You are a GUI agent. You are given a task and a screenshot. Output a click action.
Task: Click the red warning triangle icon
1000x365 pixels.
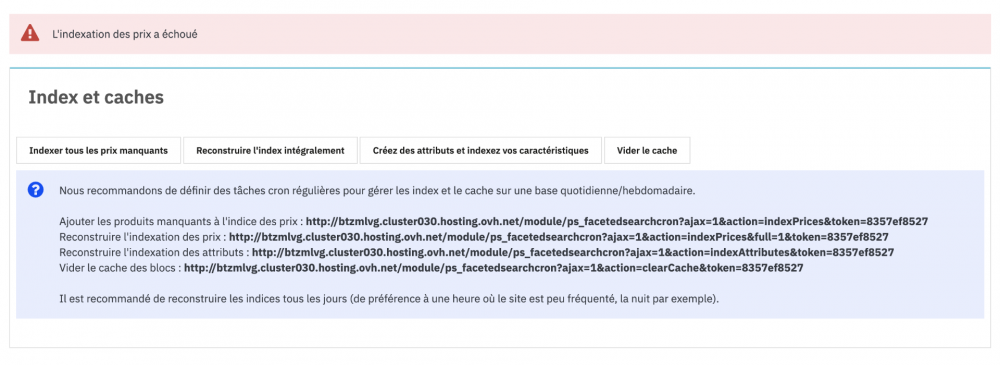[x=30, y=33]
